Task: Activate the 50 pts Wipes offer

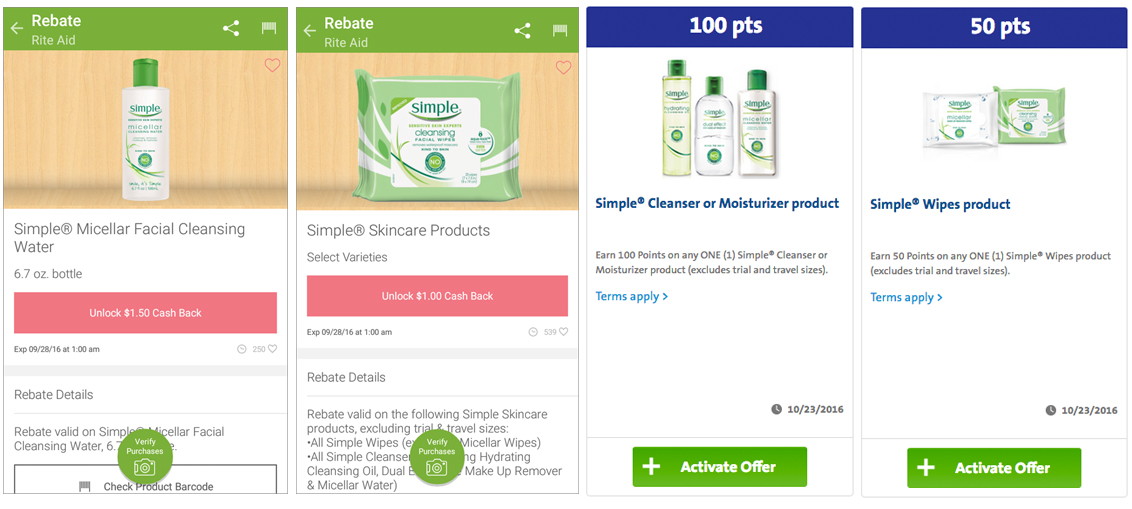Action: point(994,468)
